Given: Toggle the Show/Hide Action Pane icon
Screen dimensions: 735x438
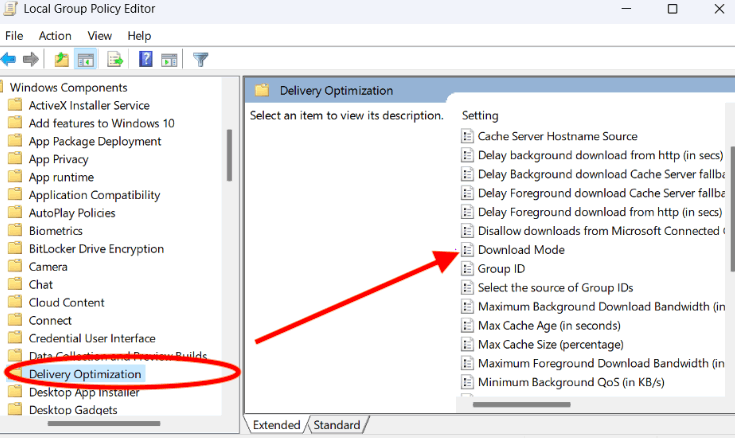Looking at the screenshot, I should (x=169, y=59).
